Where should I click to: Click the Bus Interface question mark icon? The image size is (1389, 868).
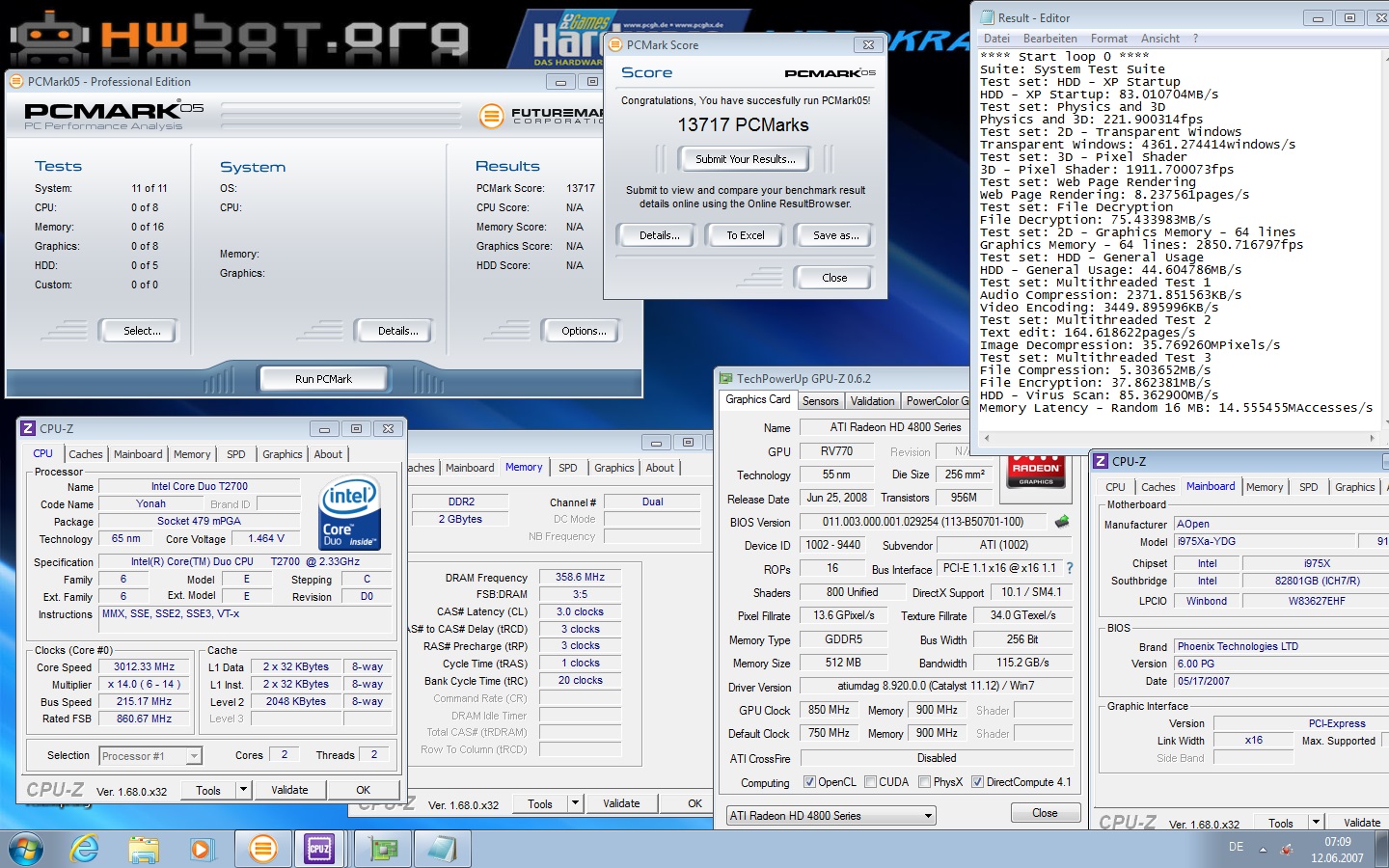(1069, 568)
